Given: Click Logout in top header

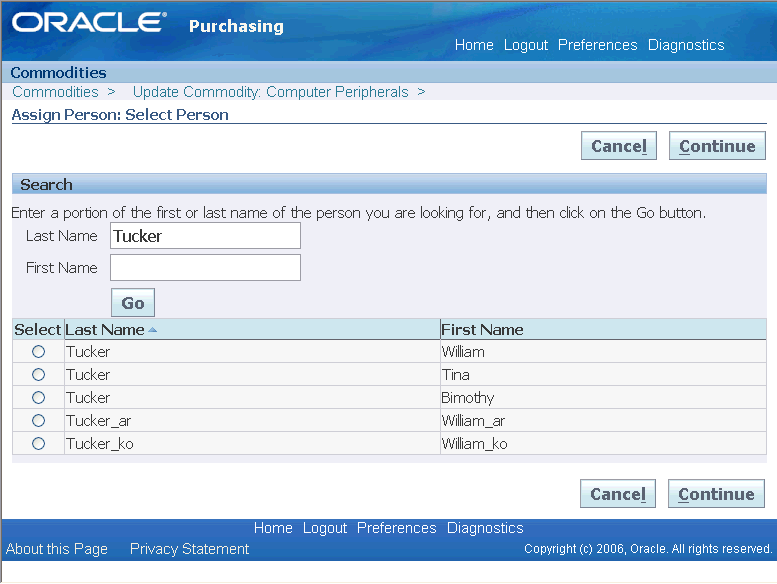Looking at the screenshot, I should pos(526,45).
